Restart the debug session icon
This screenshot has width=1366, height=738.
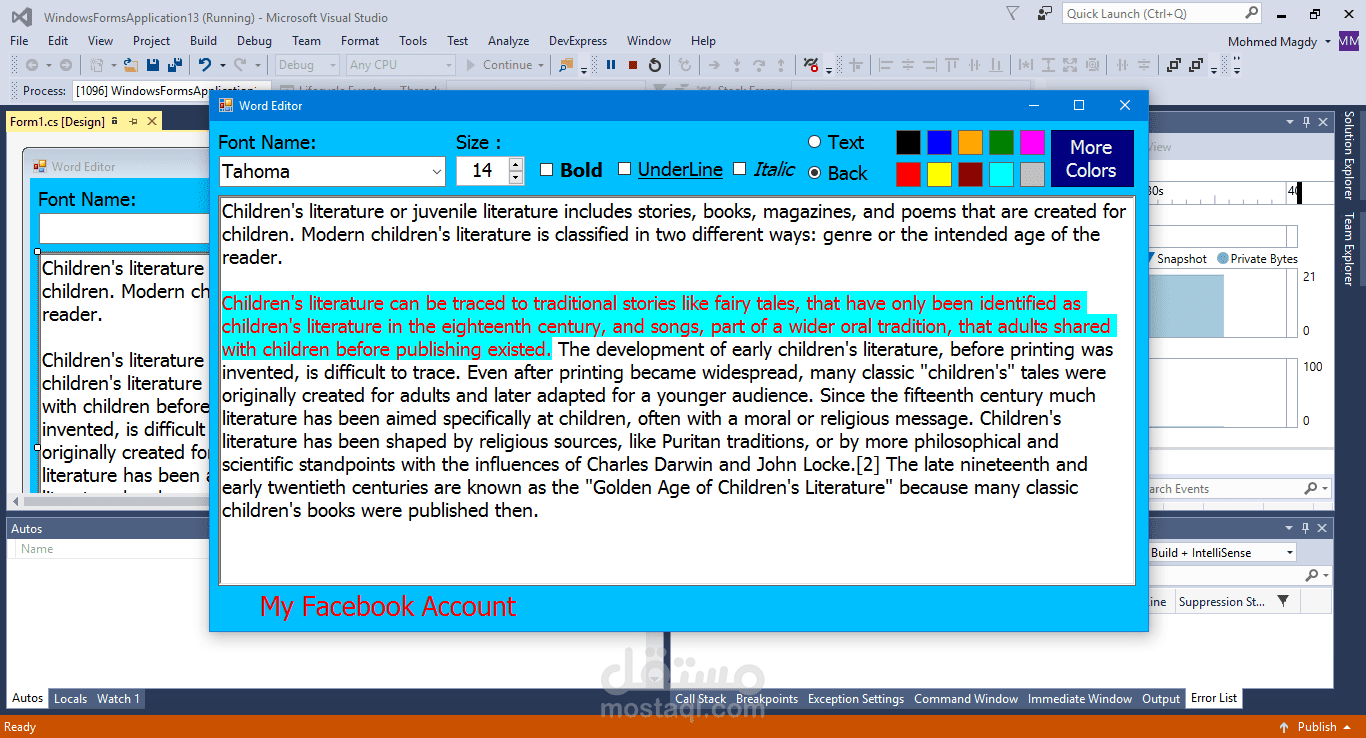(x=655, y=65)
